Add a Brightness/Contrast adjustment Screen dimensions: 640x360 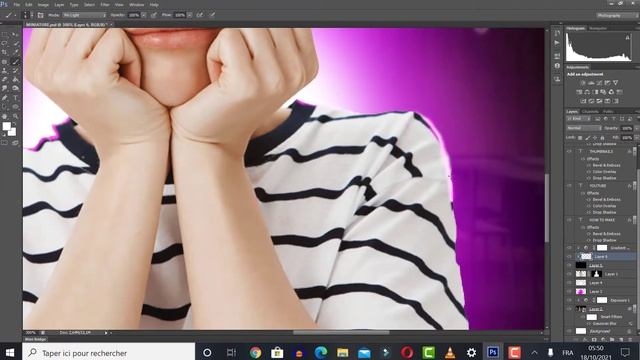coord(583,83)
